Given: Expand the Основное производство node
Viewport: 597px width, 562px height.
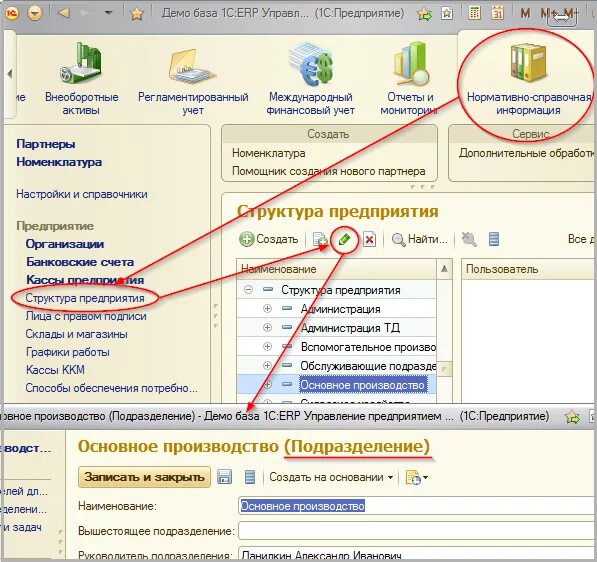Looking at the screenshot, I should 267,385.
